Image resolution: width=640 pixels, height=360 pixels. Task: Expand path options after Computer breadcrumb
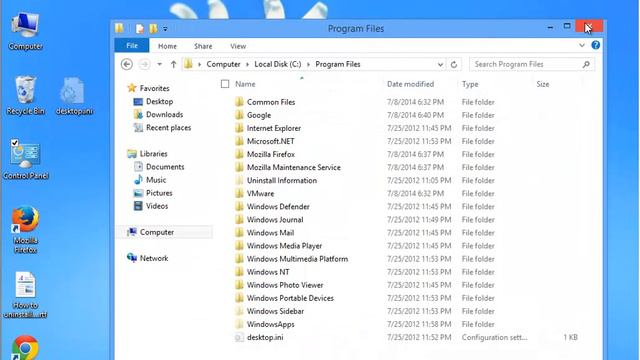pyautogui.click(x=248, y=64)
